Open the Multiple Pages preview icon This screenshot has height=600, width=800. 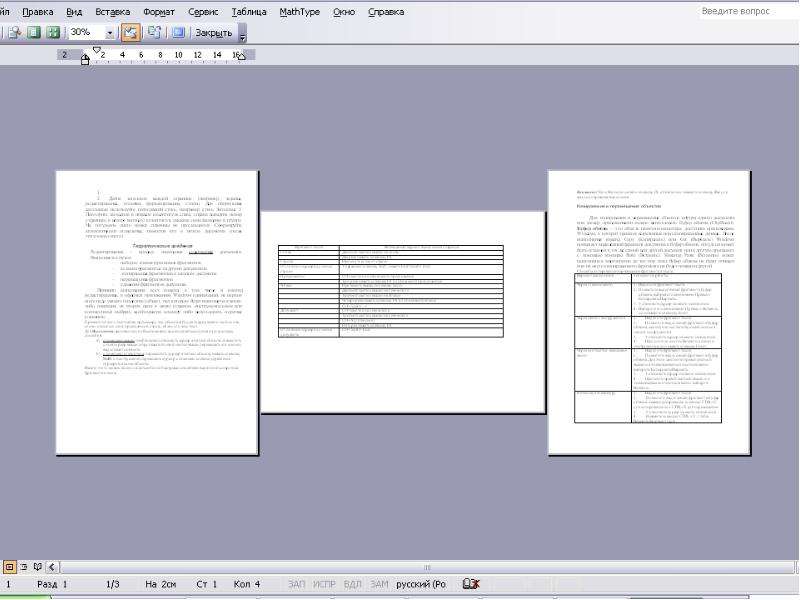pyautogui.click(x=53, y=33)
